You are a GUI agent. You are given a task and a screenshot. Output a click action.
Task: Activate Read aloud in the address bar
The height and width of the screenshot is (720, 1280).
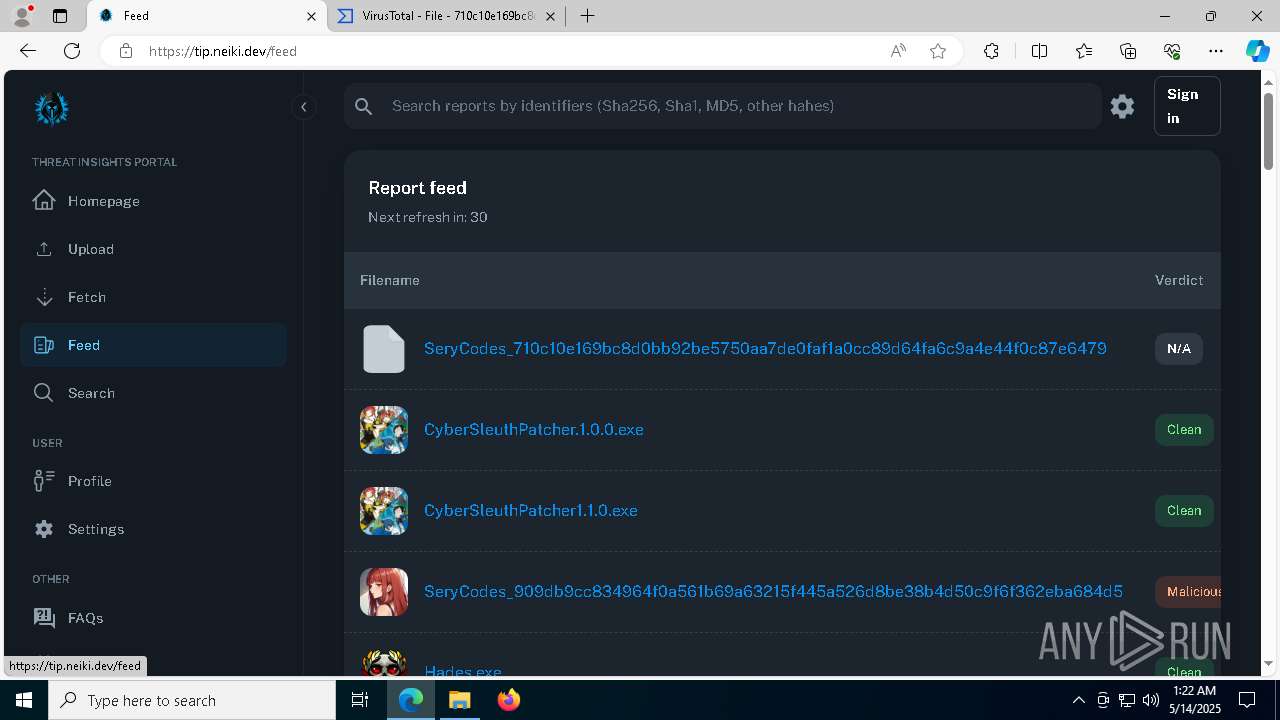pyautogui.click(x=898, y=51)
